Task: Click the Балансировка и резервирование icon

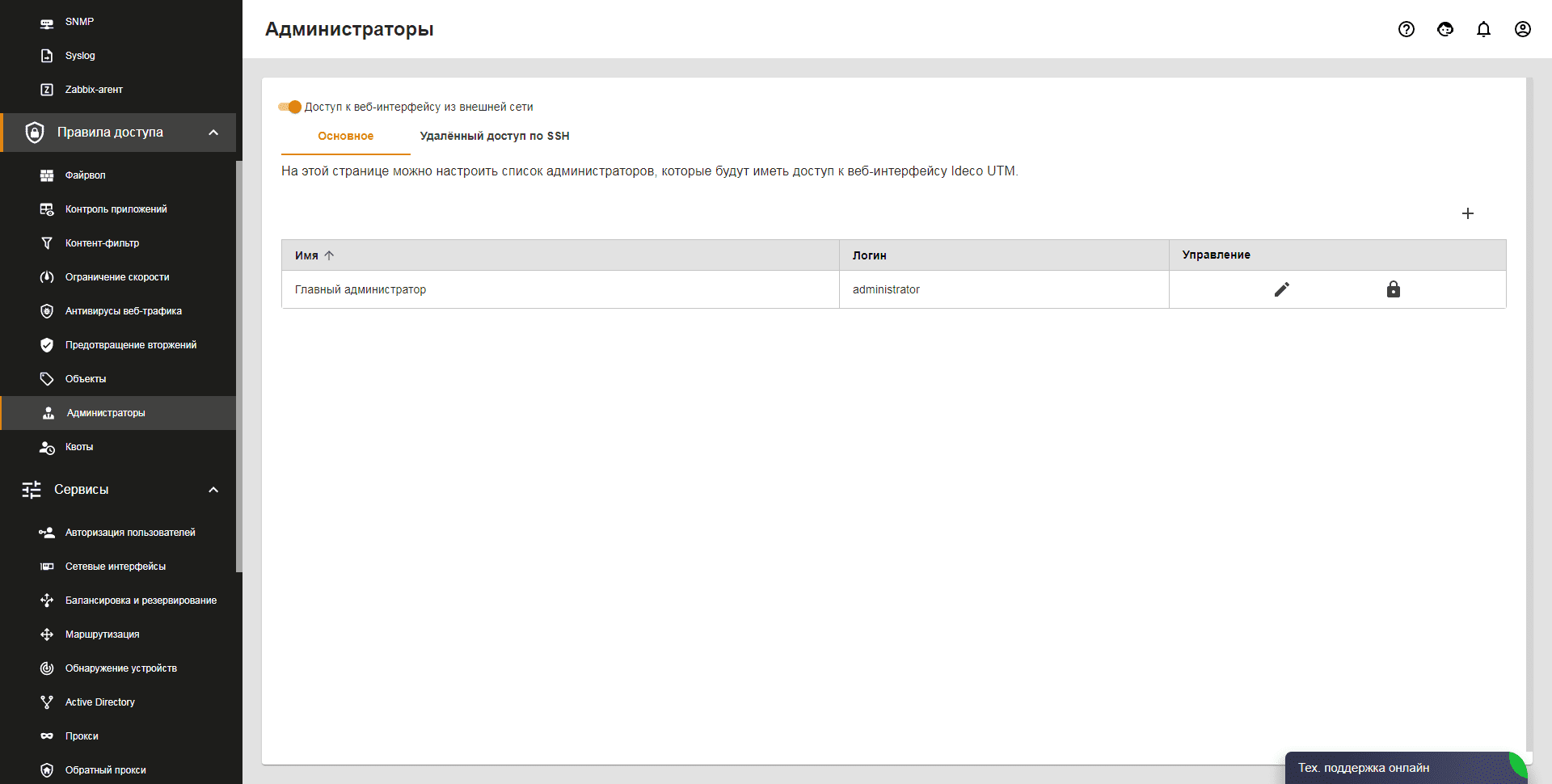Action: point(47,601)
